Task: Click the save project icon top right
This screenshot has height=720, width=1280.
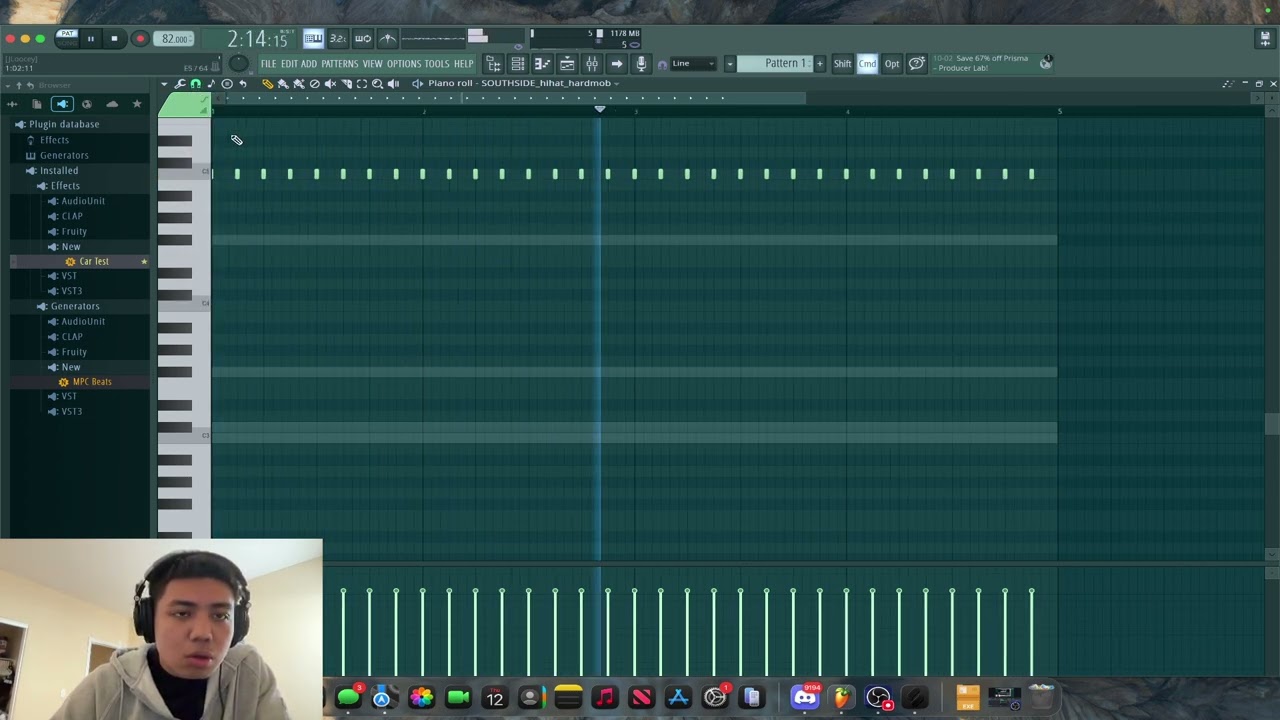Action: (1265, 39)
